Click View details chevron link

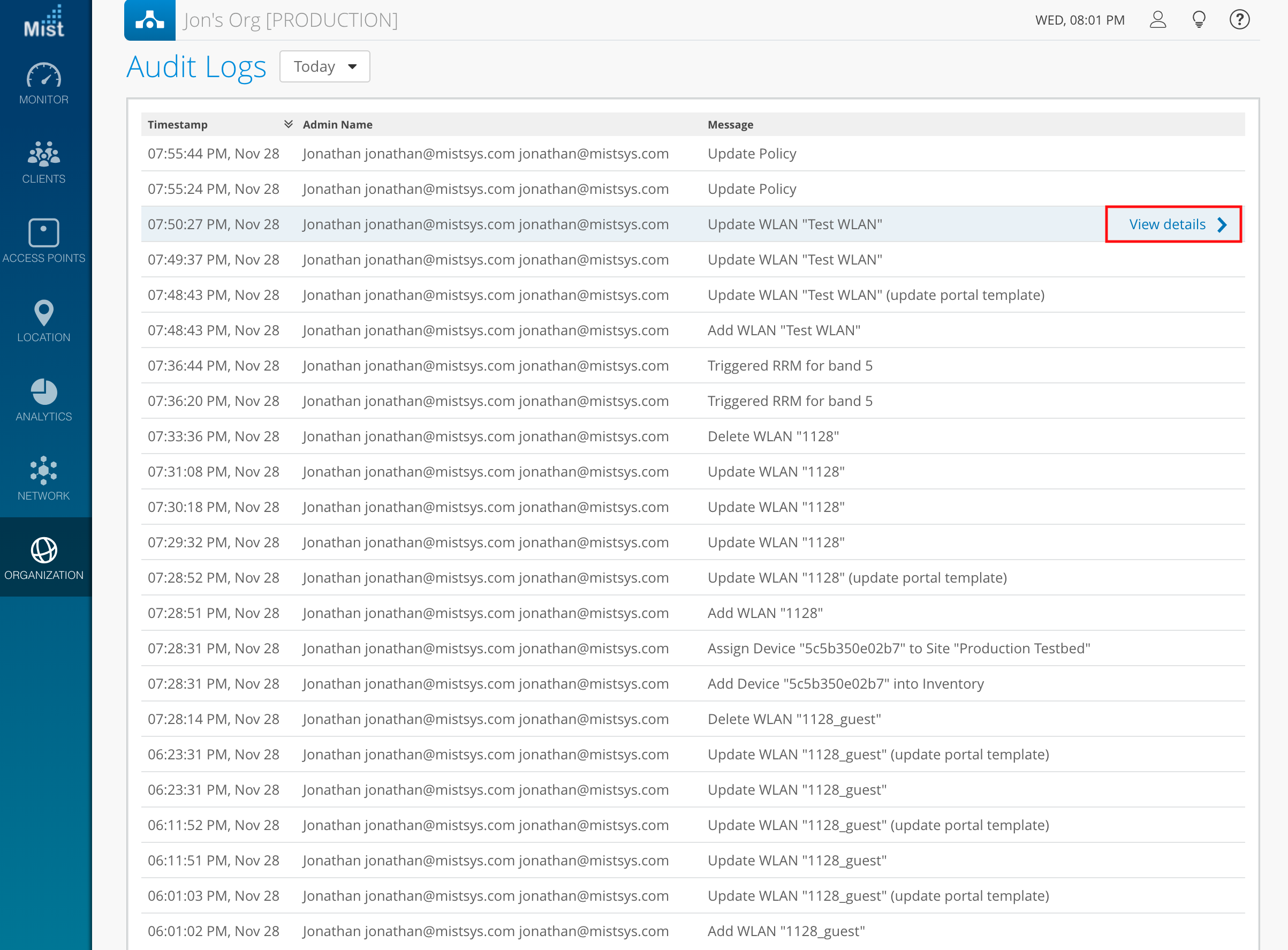click(1173, 224)
